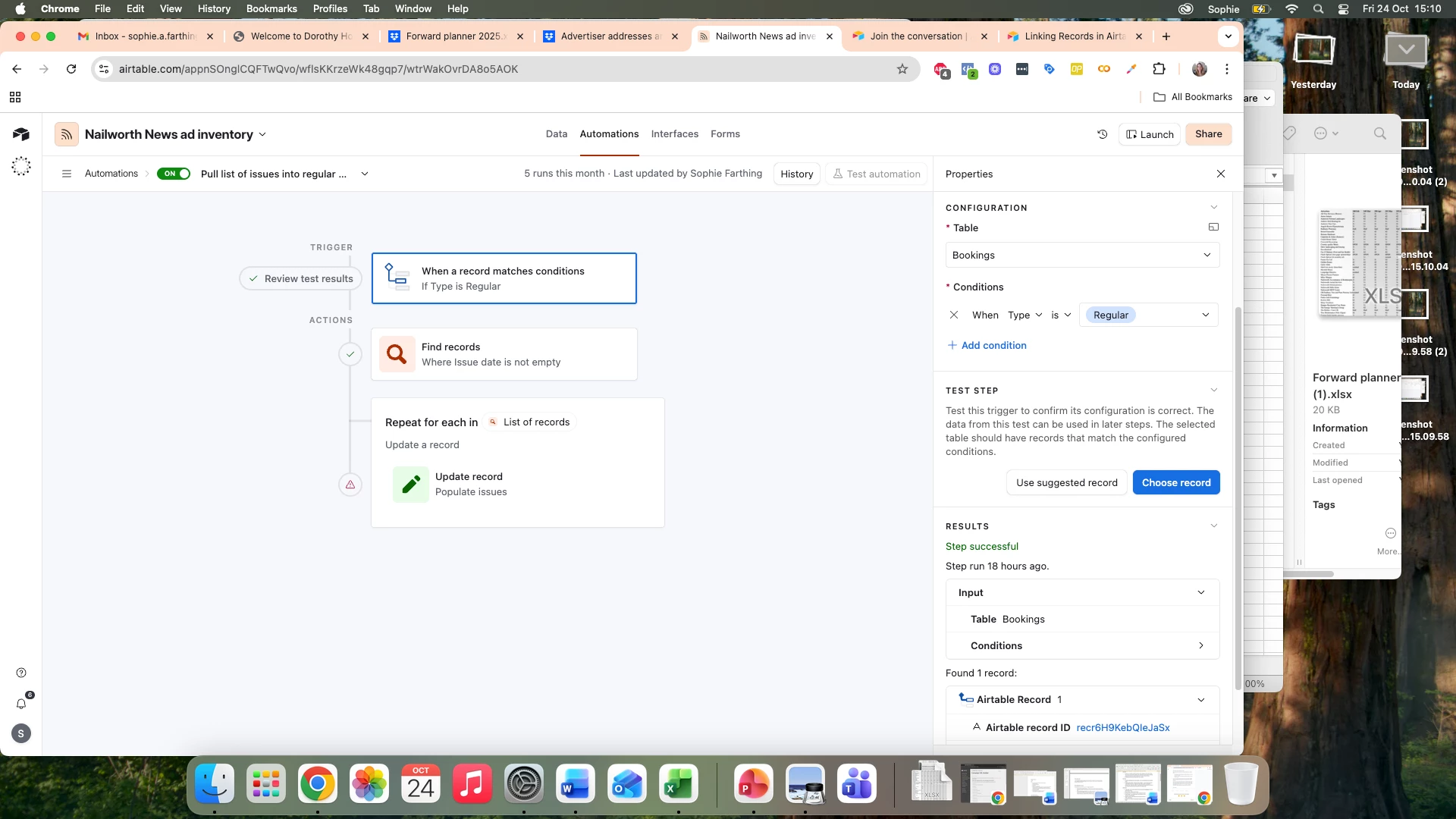This screenshot has width=1456, height=819.
Task: Open table view icon next to Table label
Action: pos(1213,227)
